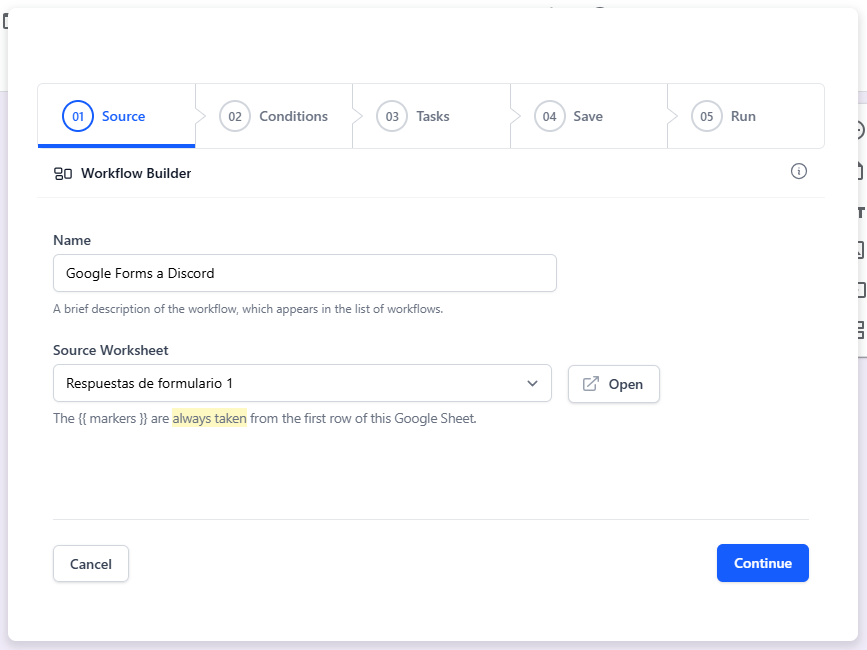Screen dimensions: 867x650
Task: Click the Open worksheet button
Action: tap(613, 383)
